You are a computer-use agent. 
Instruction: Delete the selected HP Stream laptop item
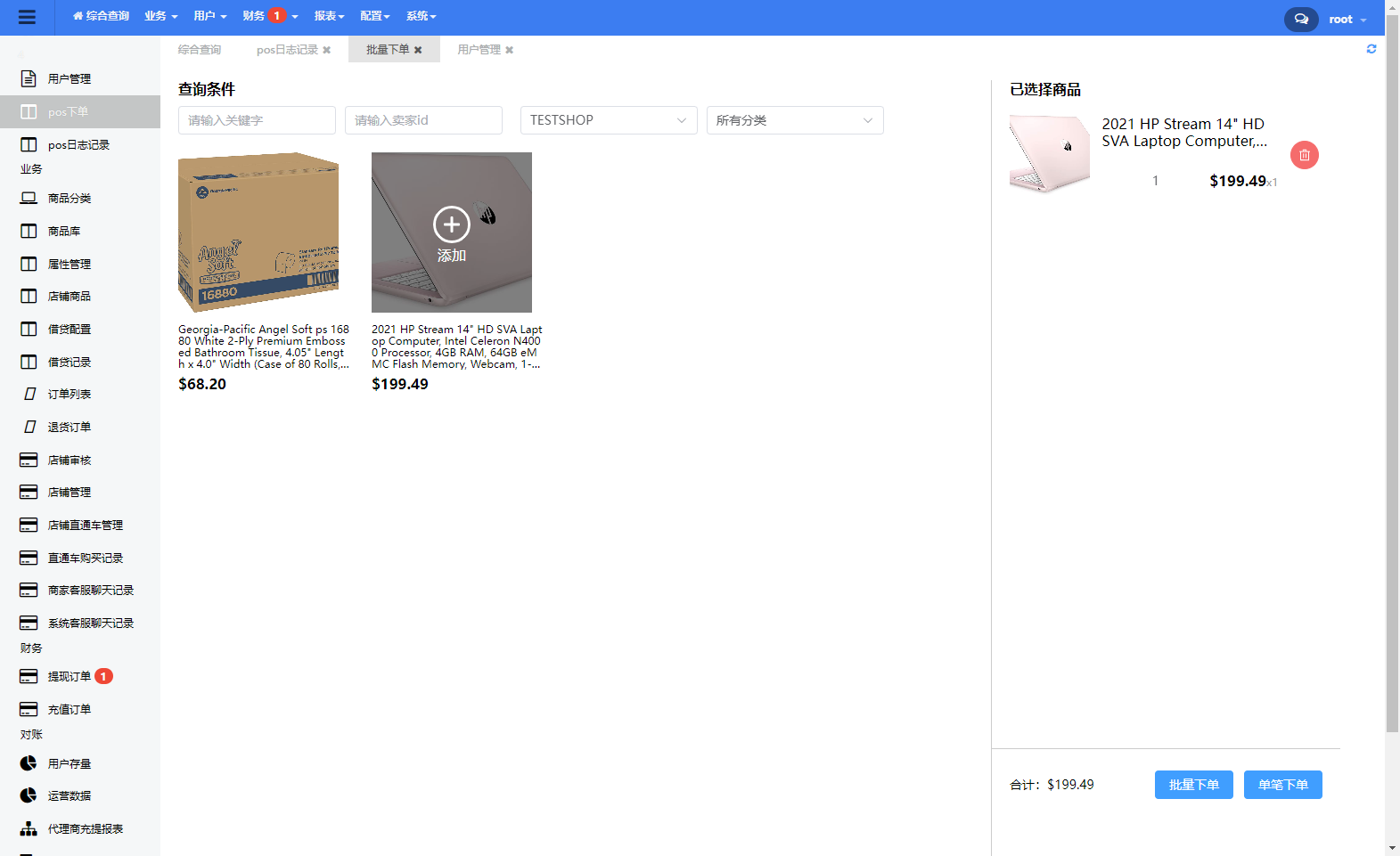(1305, 155)
